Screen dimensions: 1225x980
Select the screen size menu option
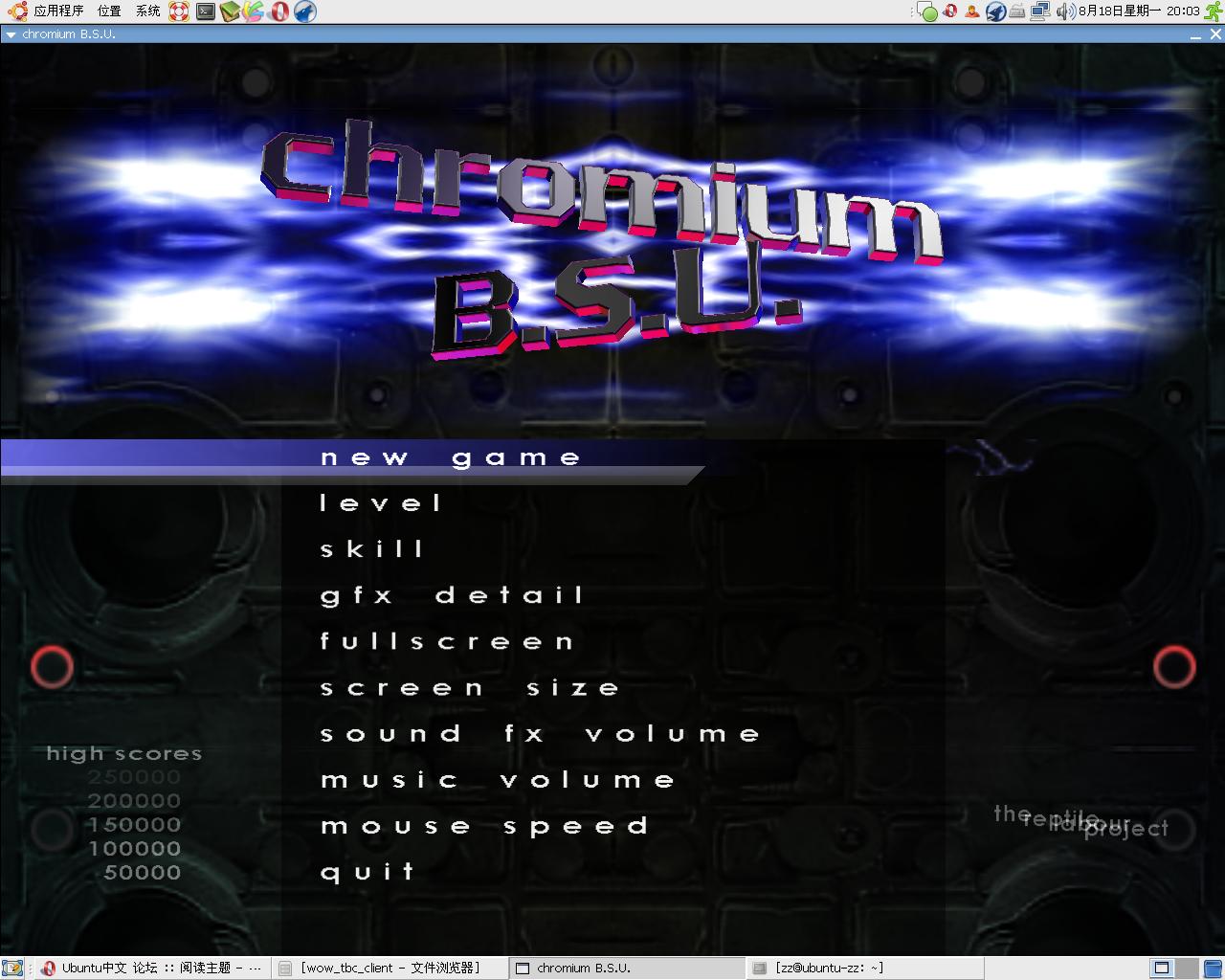tap(470, 688)
